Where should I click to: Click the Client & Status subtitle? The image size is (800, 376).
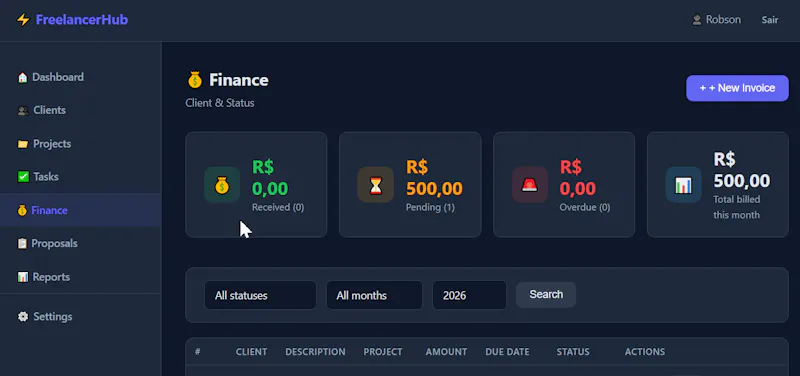220,103
